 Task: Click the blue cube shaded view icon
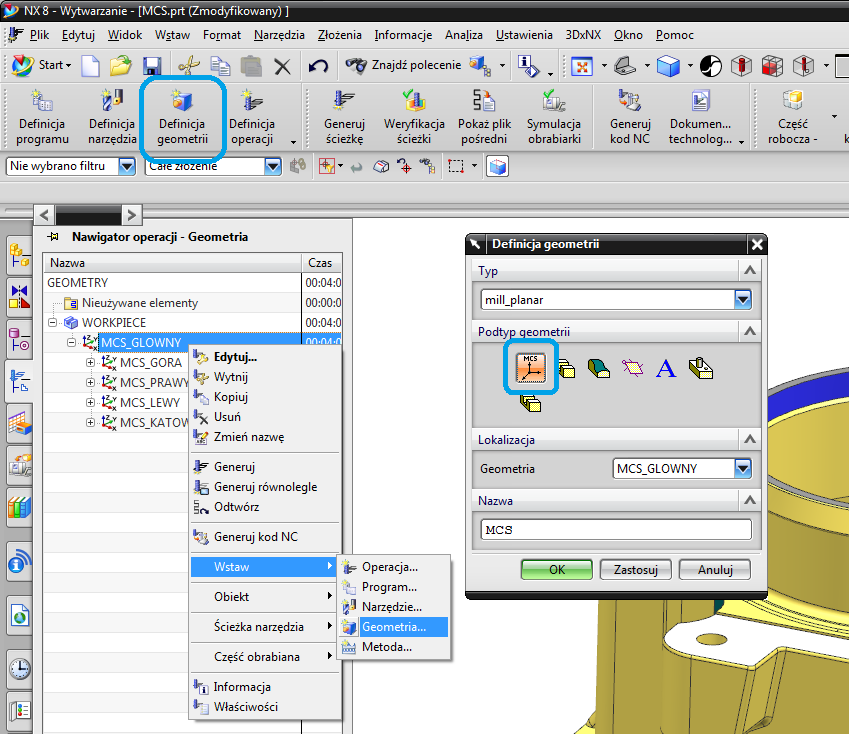point(668,67)
